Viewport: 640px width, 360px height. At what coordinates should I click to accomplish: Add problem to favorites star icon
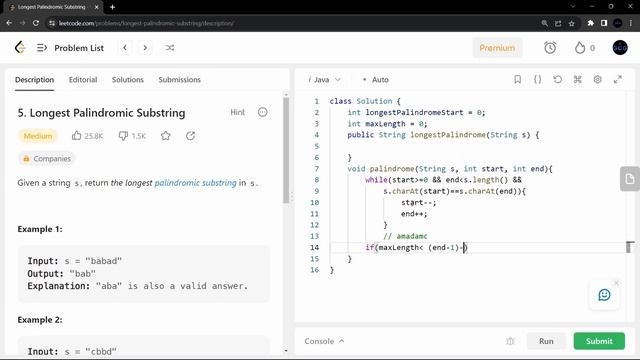point(165,136)
